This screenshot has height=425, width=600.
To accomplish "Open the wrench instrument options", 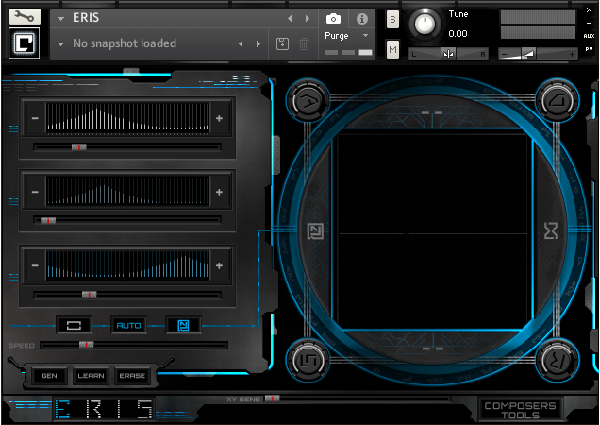I will pos(25,16).
